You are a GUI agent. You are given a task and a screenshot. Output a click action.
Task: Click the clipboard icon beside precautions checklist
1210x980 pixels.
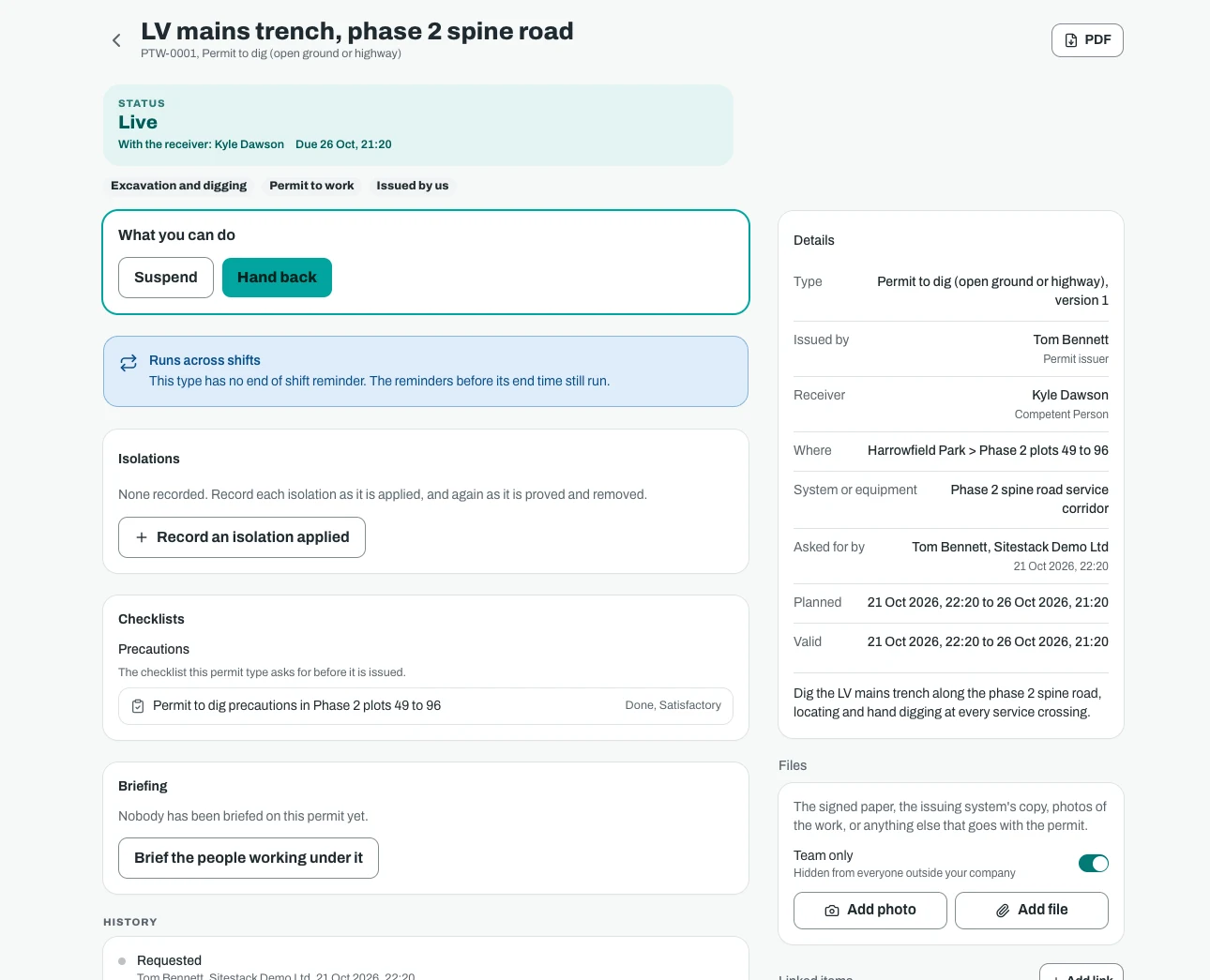[138, 706]
